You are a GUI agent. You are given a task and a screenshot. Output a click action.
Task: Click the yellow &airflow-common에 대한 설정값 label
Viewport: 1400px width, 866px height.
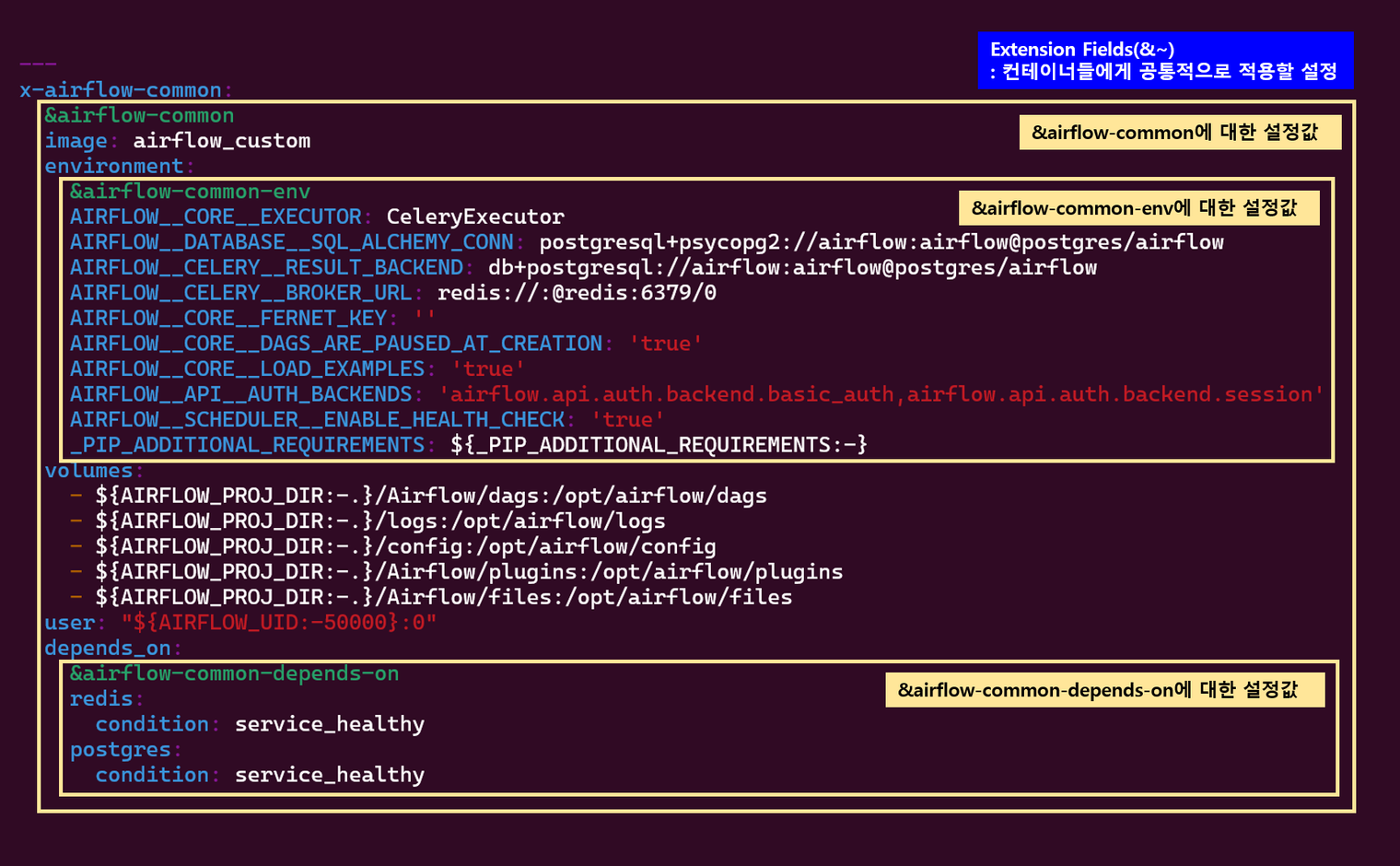pyautogui.click(x=1180, y=133)
